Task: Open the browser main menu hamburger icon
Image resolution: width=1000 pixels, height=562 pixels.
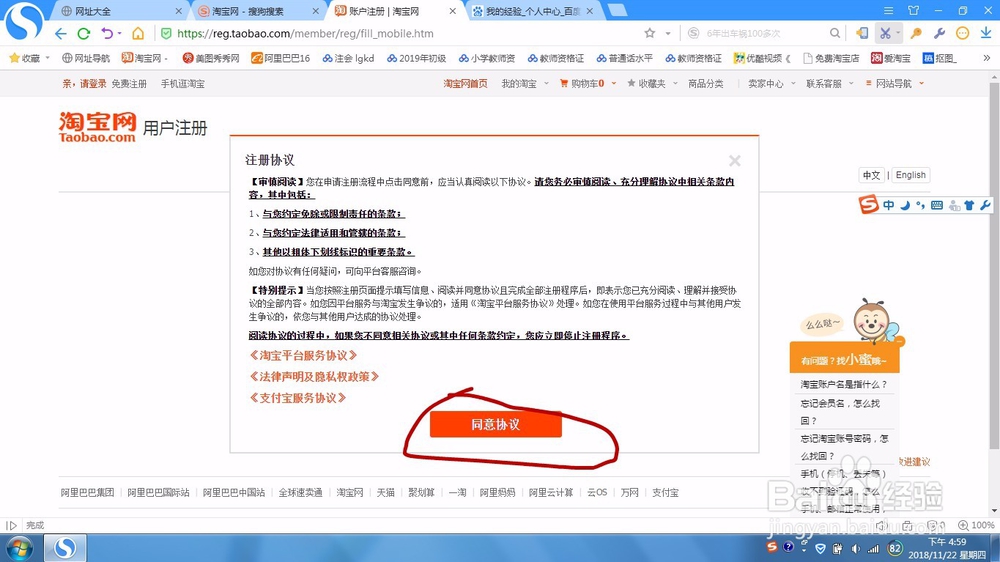Action: tap(888, 11)
